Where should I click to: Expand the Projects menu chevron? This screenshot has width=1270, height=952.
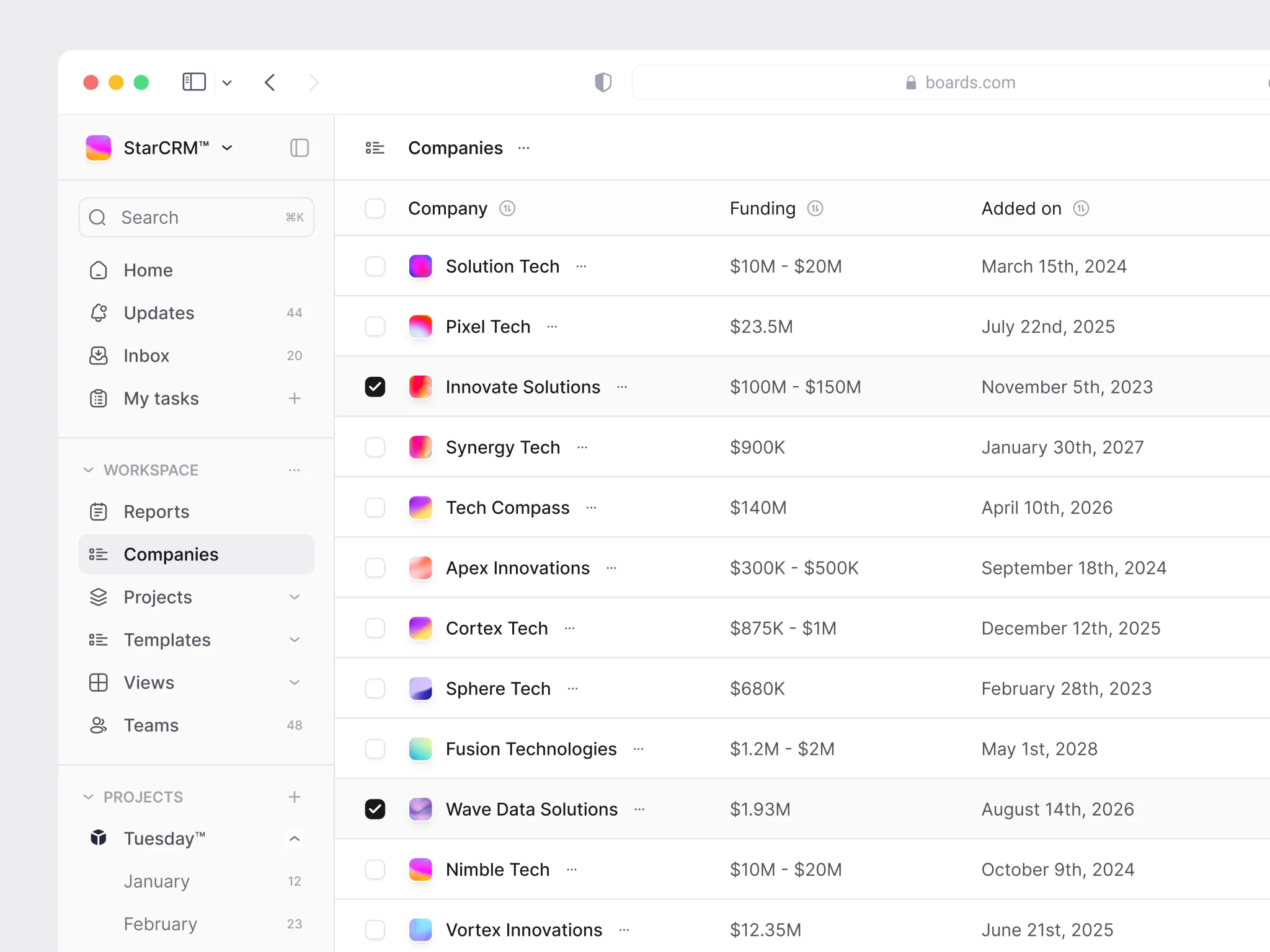pos(295,597)
